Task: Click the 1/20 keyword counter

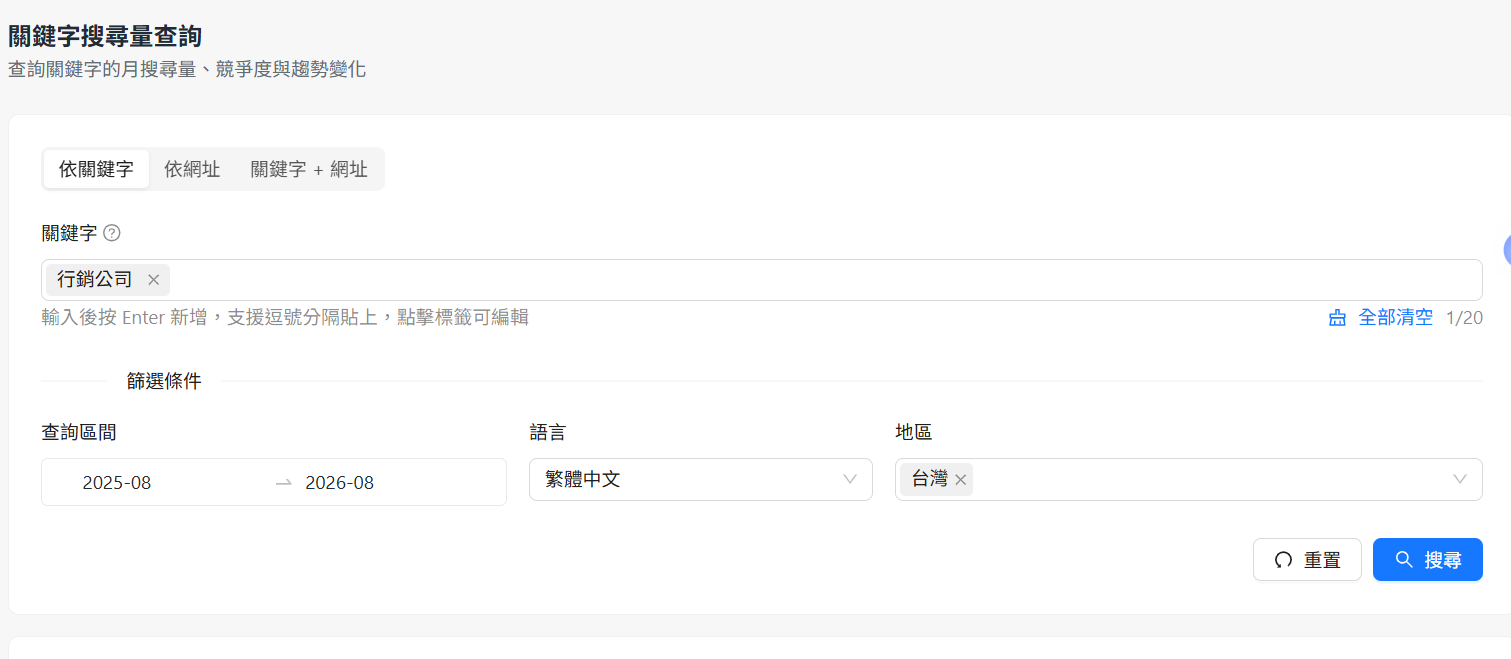Action: pos(1464,318)
